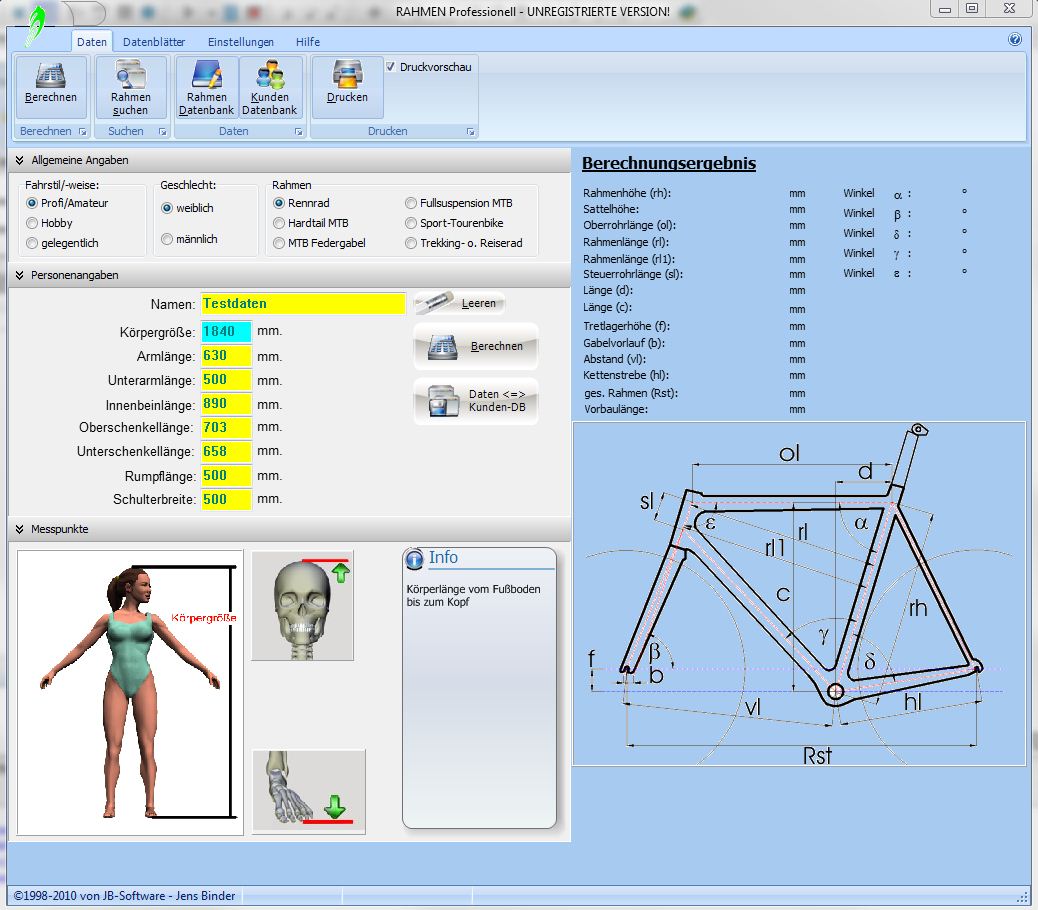Viewport: 1038px width, 910px height.
Task: Collapse the Allgemeine Angaben section
Action: point(19,160)
